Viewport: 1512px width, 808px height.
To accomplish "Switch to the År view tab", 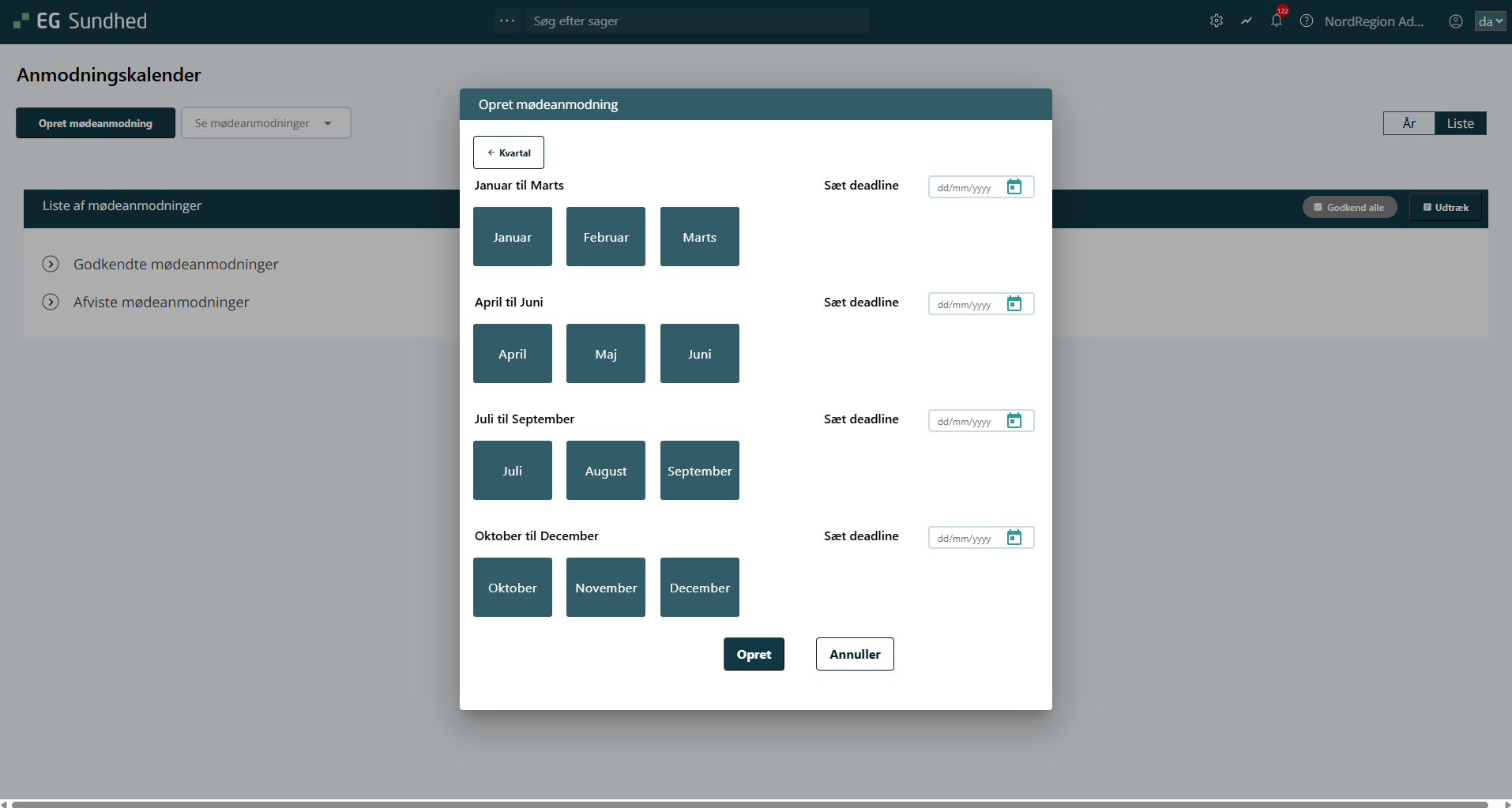I will pos(1409,123).
